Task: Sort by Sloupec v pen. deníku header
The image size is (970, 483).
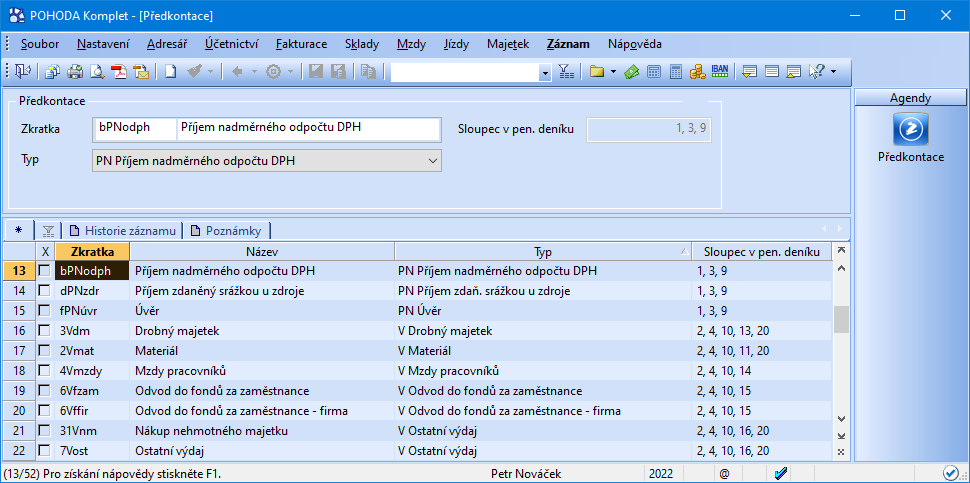Action: pos(762,252)
